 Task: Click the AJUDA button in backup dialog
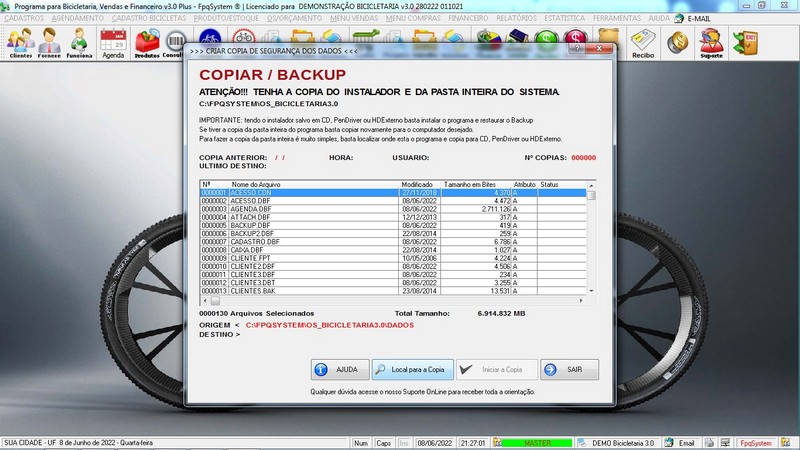pyautogui.click(x=340, y=369)
